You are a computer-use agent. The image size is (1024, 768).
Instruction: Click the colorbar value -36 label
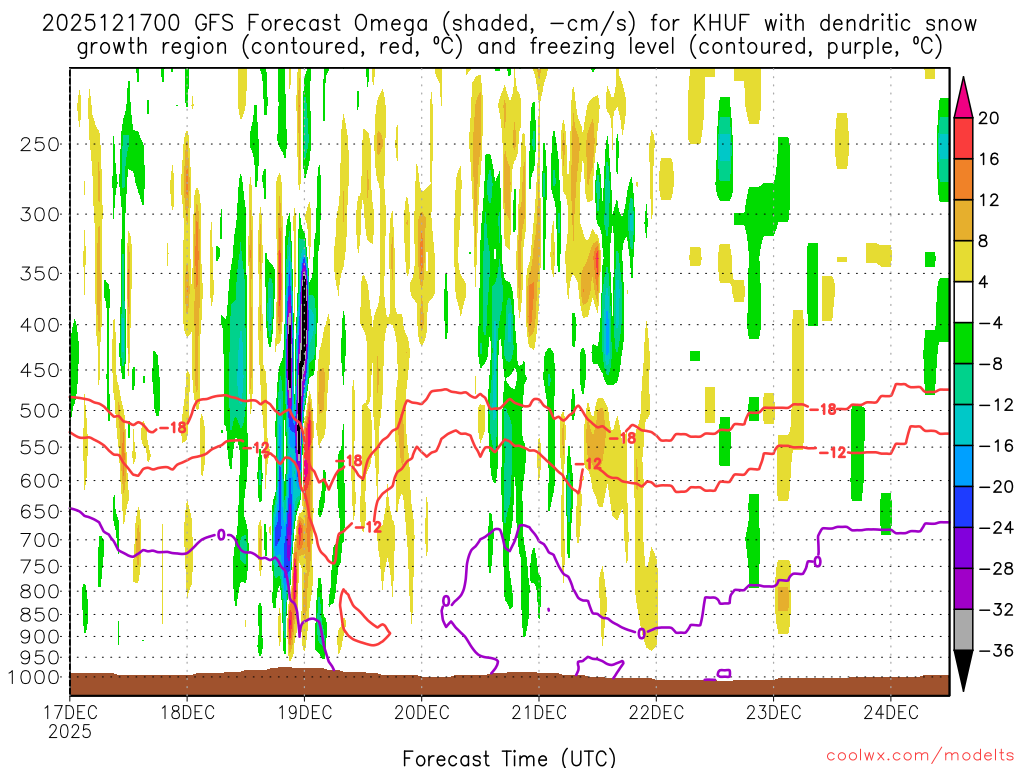996,650
